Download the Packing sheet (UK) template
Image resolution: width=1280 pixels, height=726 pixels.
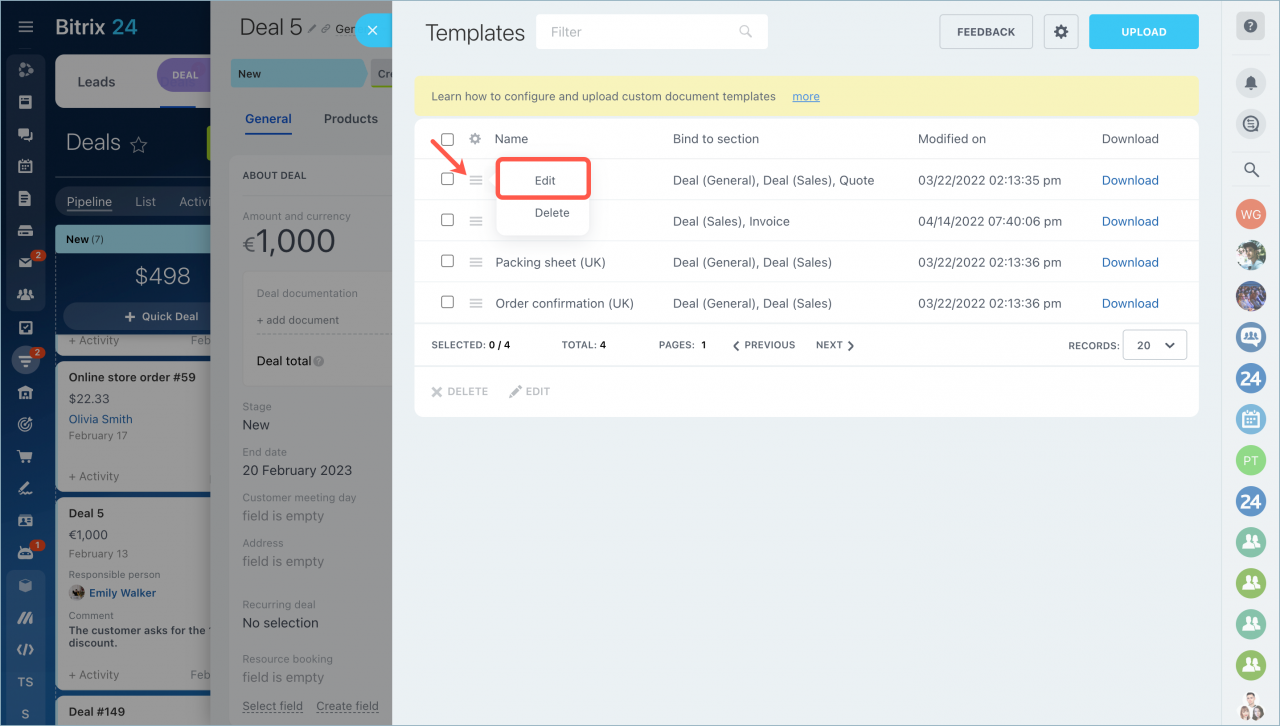pyautogui.click(x=1130, y=262)
